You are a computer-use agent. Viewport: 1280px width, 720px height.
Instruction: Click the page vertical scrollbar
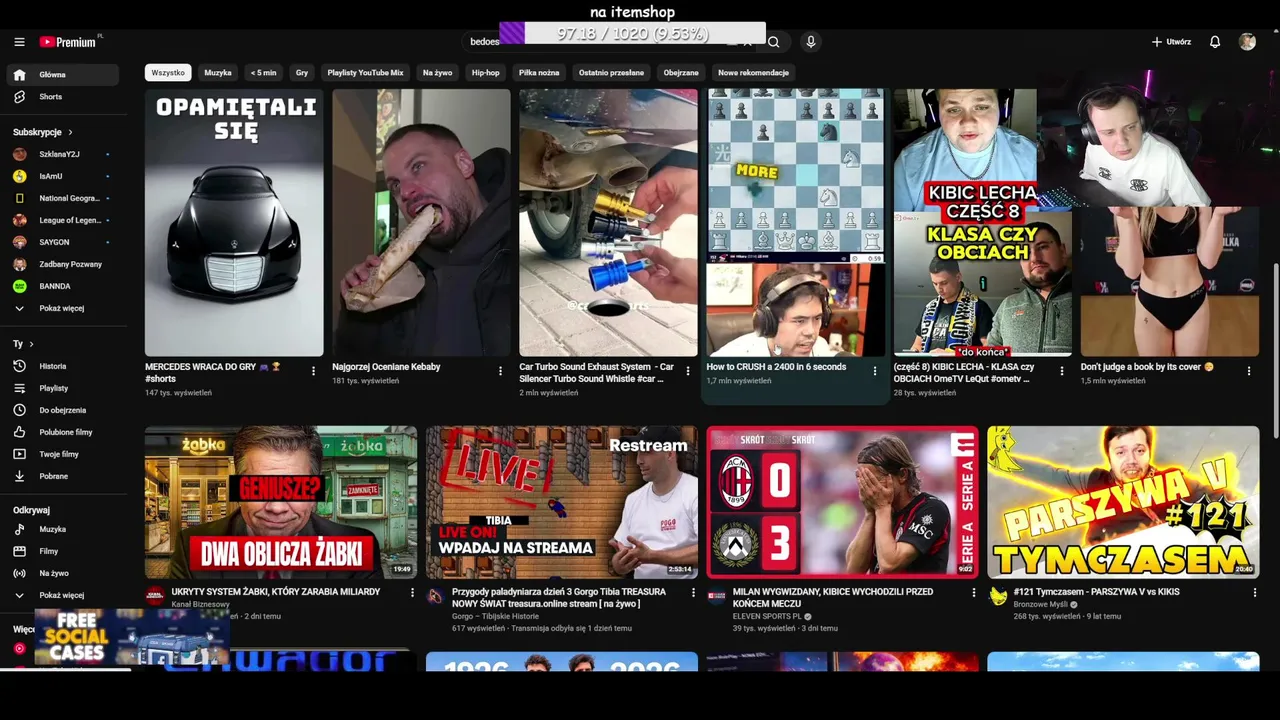[1276, 350]
